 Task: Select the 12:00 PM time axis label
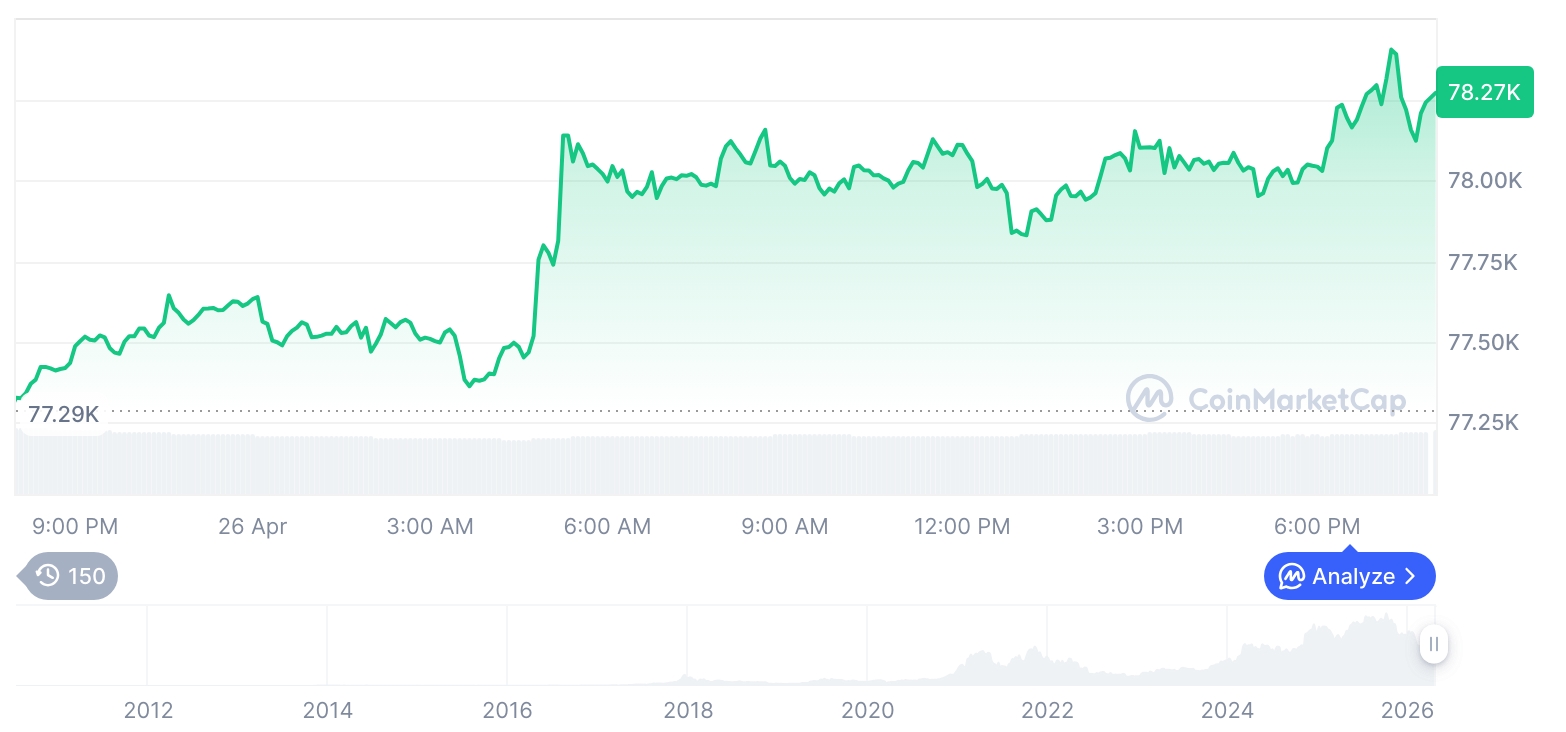pos(962,526)
